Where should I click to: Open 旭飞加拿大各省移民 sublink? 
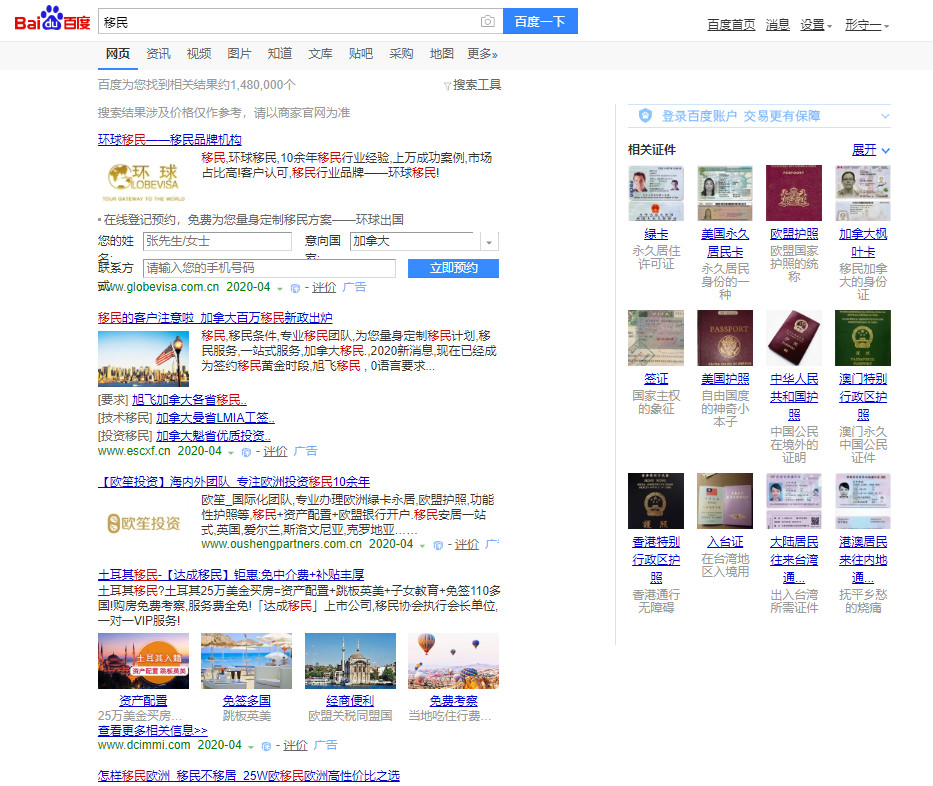click(x=189, y=400)
